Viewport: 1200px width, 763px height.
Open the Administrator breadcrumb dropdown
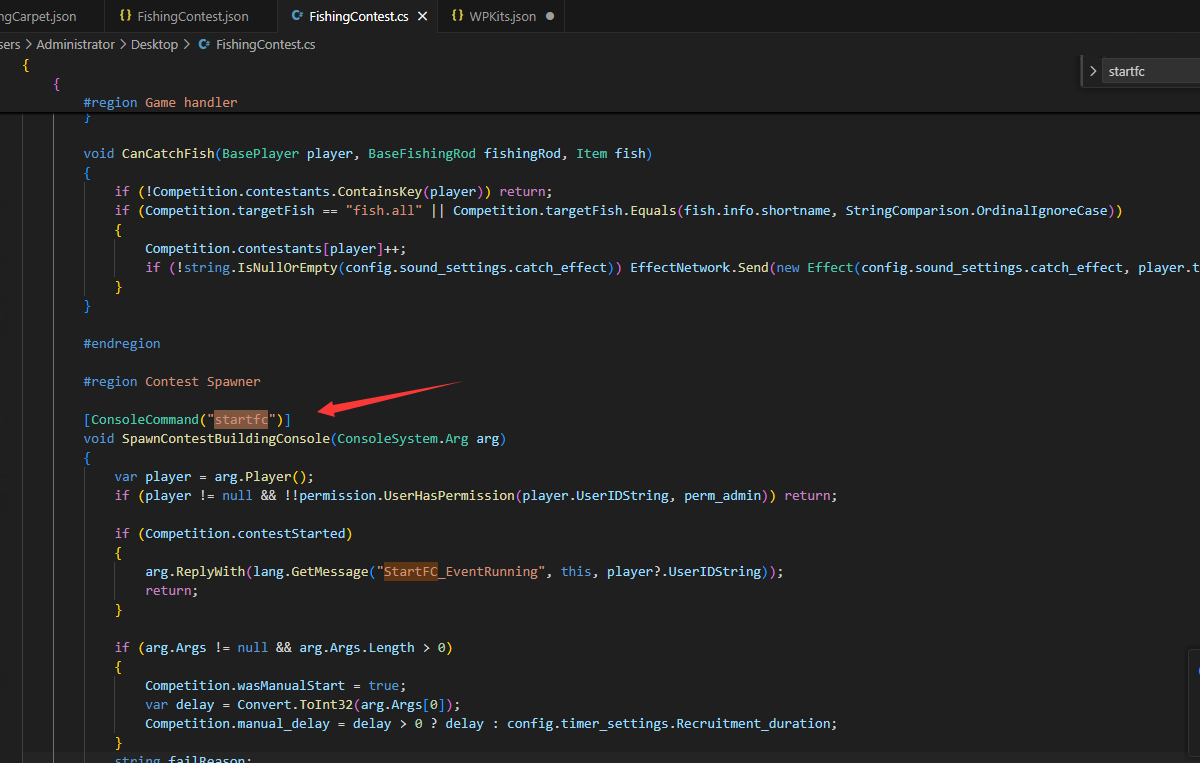[x=75, y=45]
